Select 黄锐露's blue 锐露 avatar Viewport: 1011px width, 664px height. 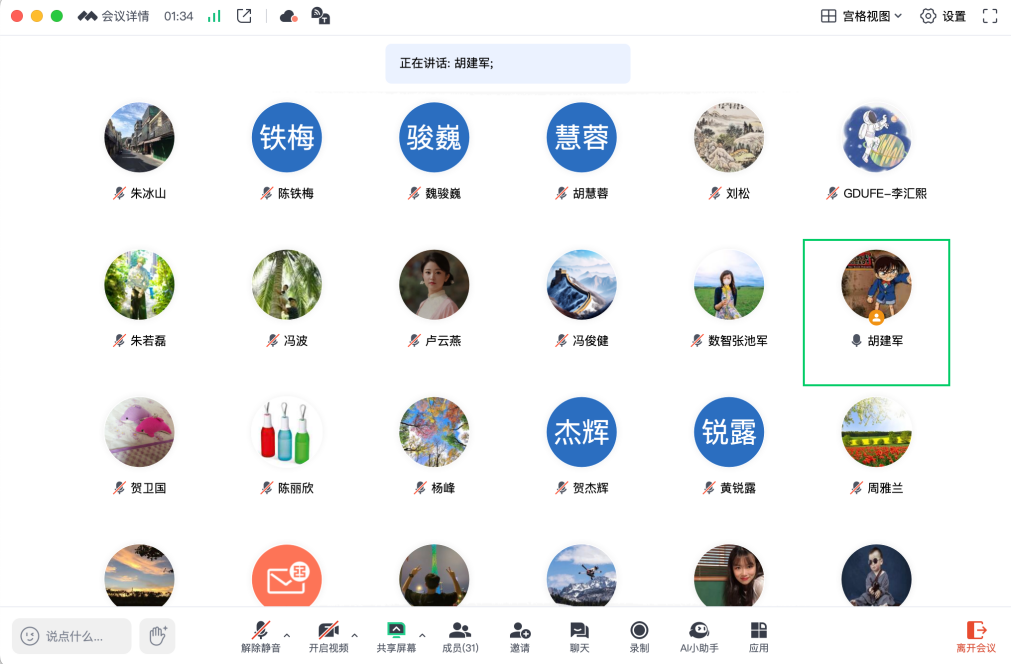(x=729, y=432)
